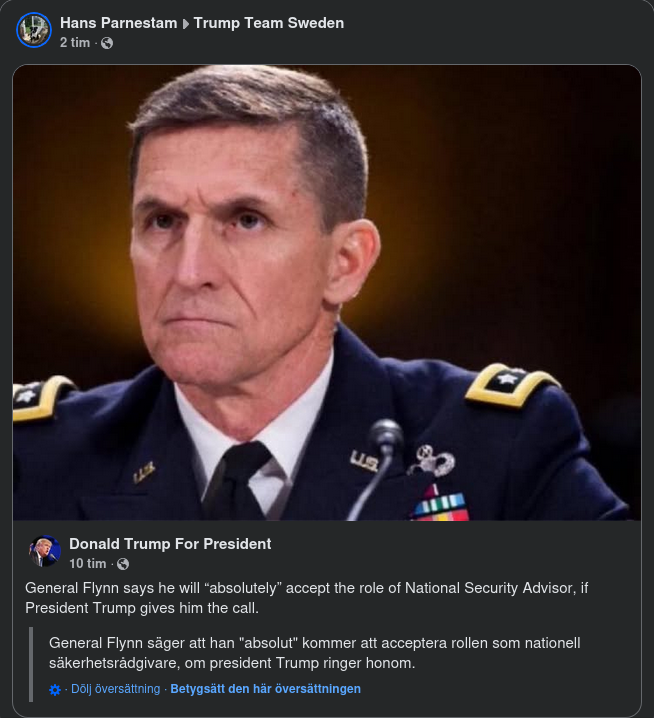Hide translation via "Dölj översättning"

115,689
